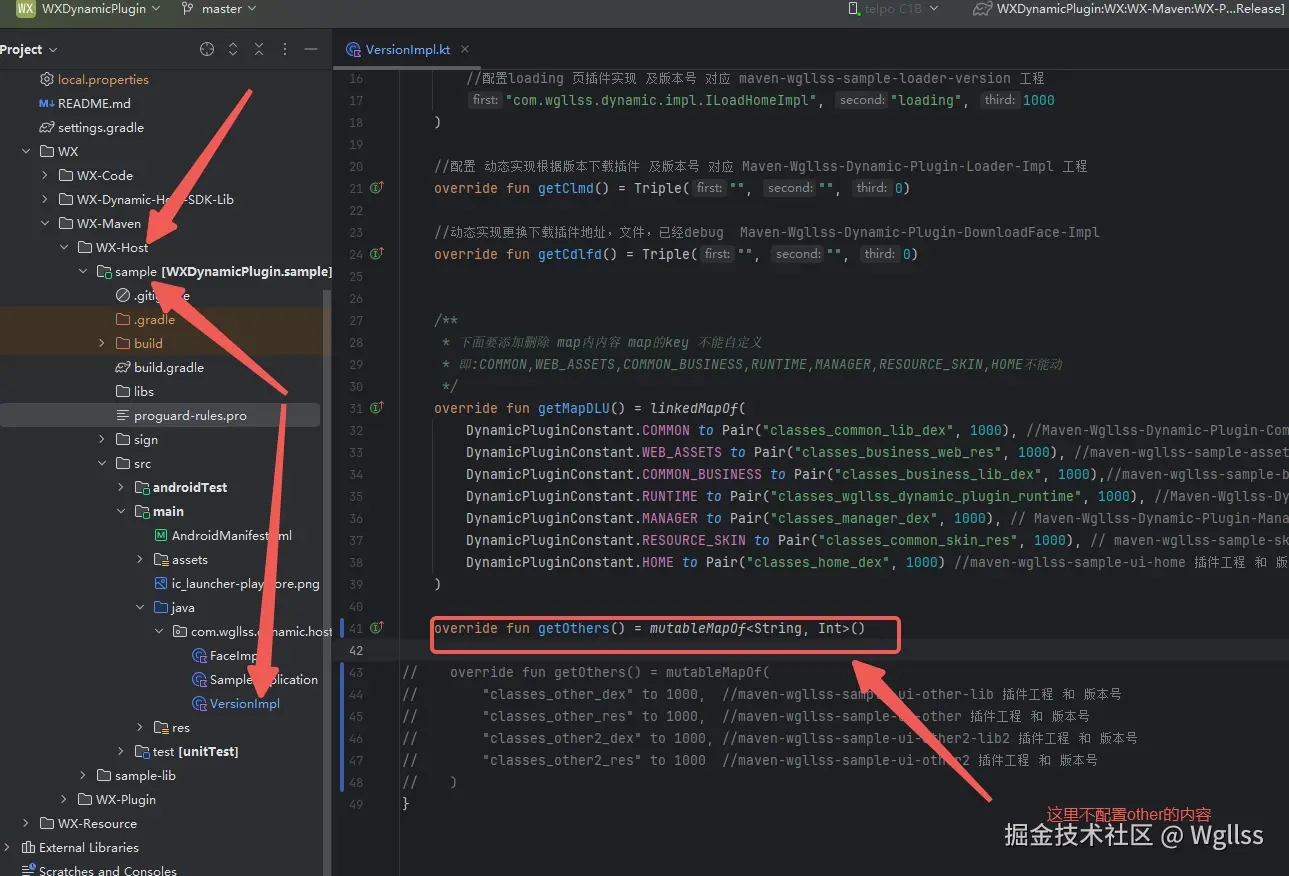Open the FaceImpl class file
The height and width of the screenshot is (876, 1289).
pos(233,655)
